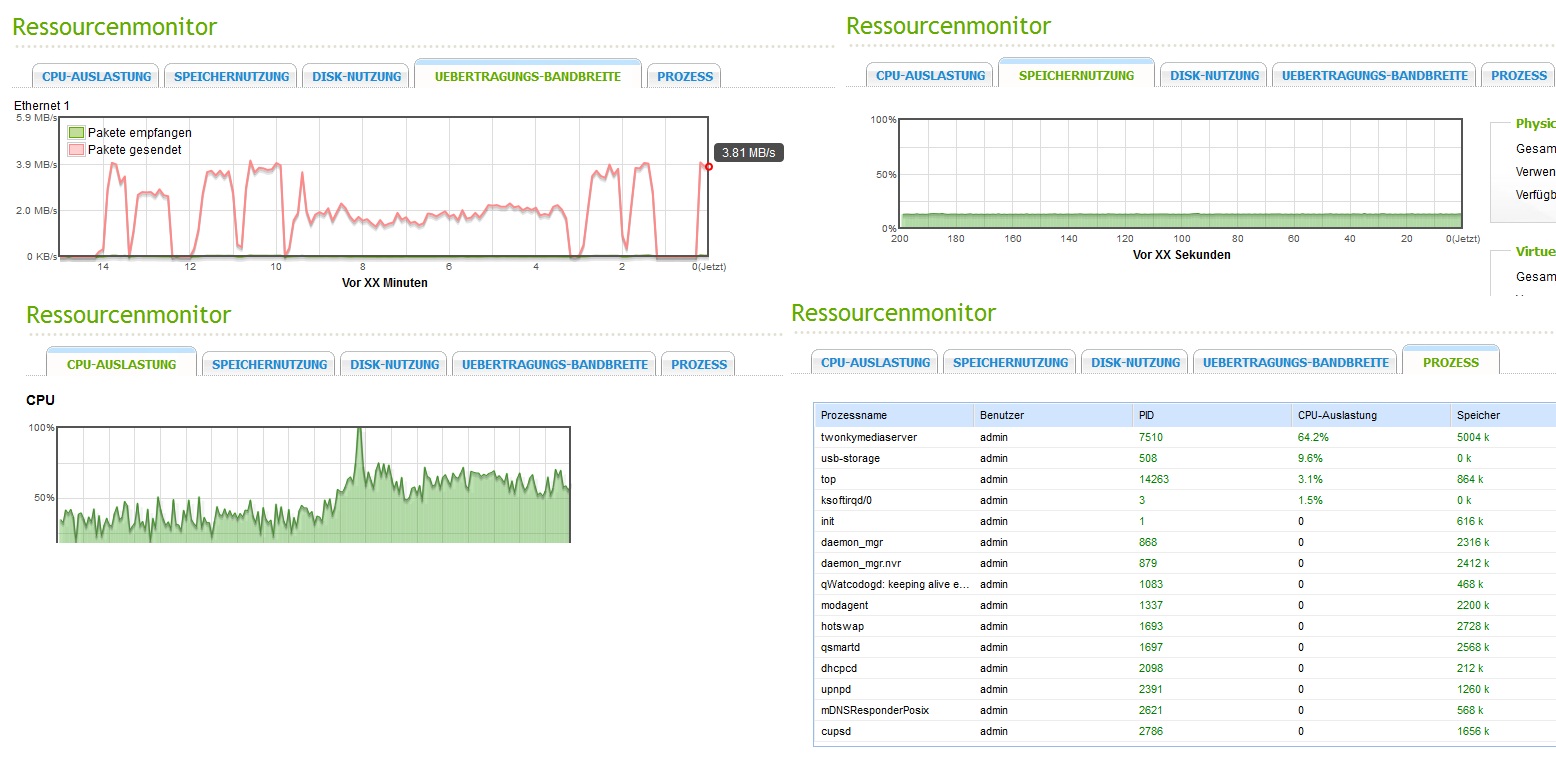The image size is (1556, 774).
Task: Open Disk-Nutzung tab above the process table
Action: [x=1135, y=362]
